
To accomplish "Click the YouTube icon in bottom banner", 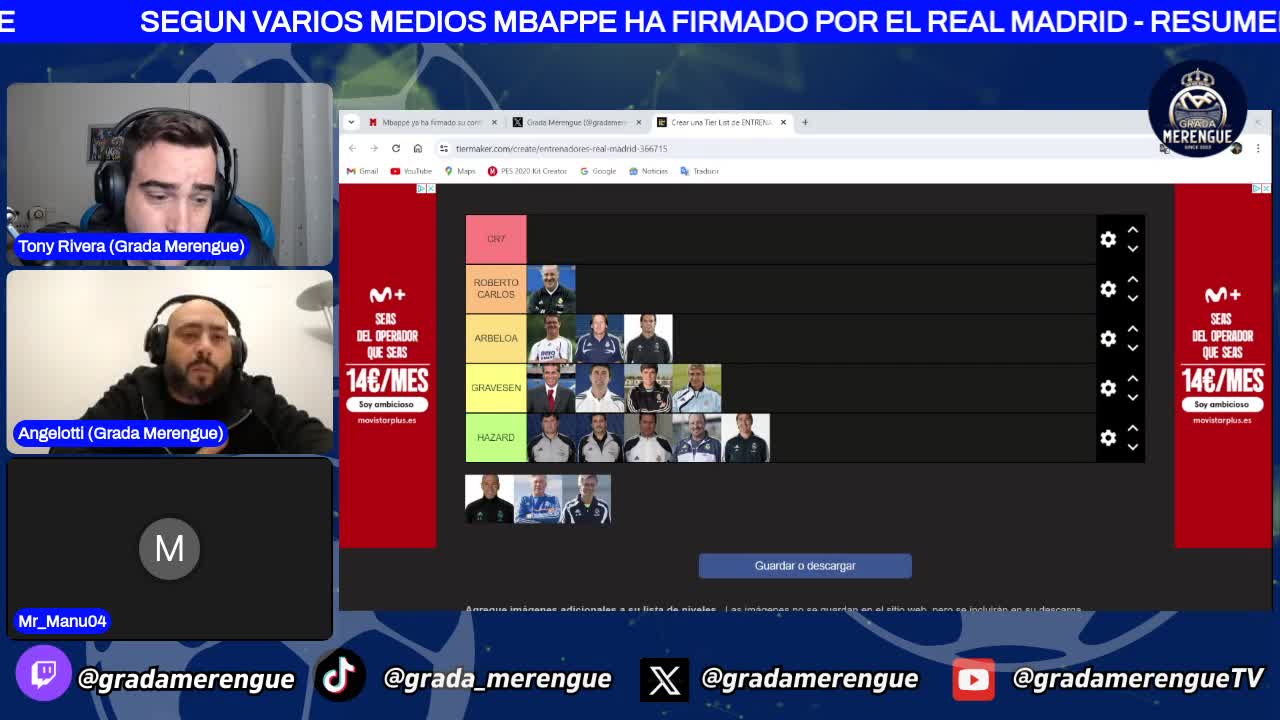I will tap(973, 680).
